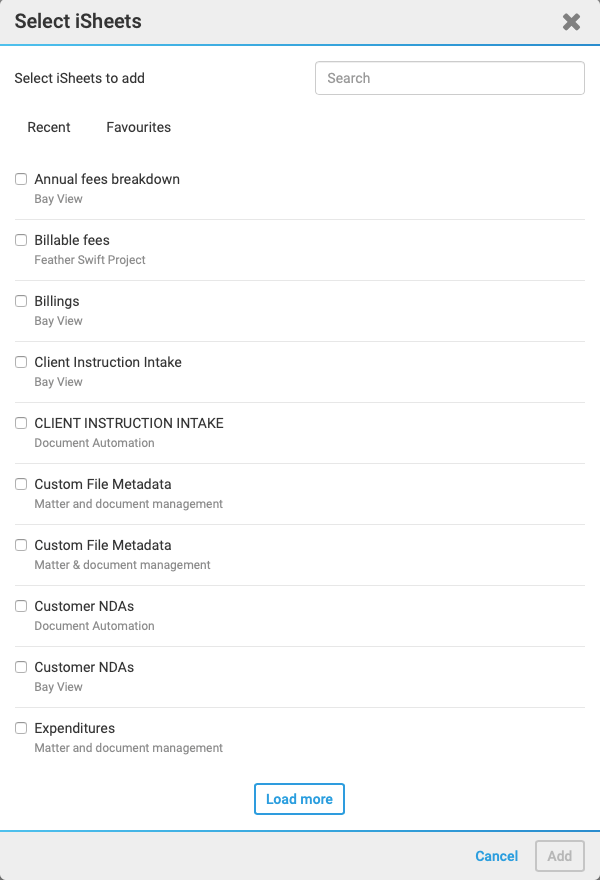This screenshot has width=600, height=880.
Task: Check the Billable fees iSheet
Action: tap(21, 240)
